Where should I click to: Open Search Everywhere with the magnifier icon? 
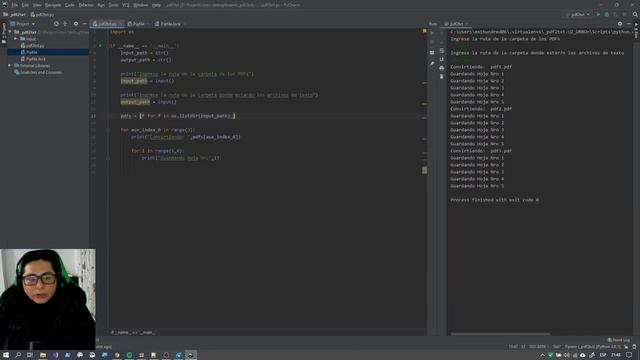click(x=635, y=14)
